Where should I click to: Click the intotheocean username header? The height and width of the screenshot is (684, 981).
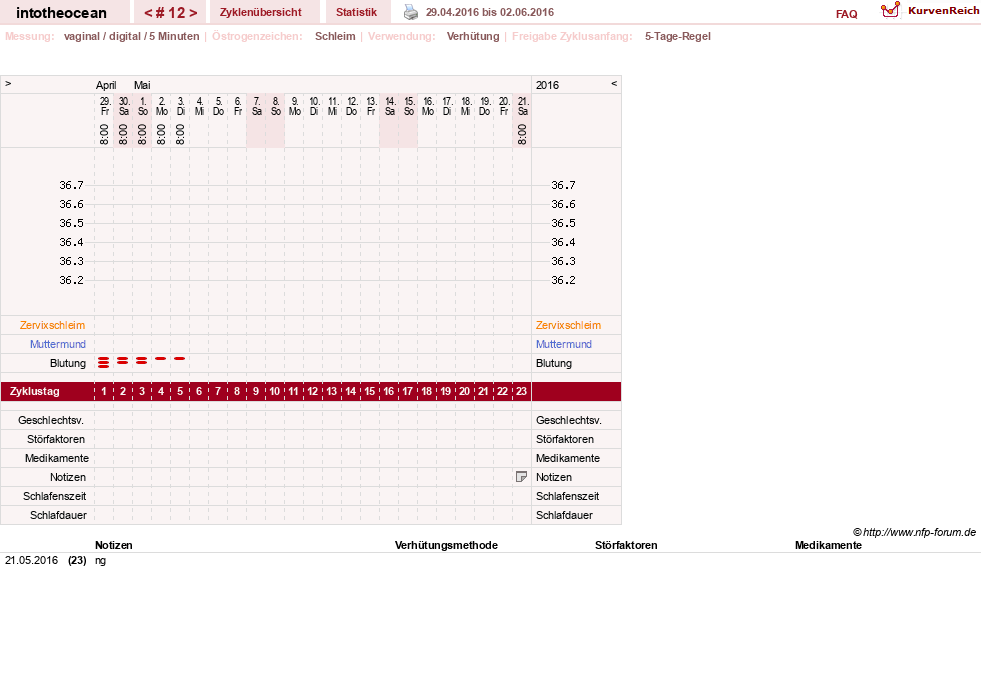tap(61, 13)
